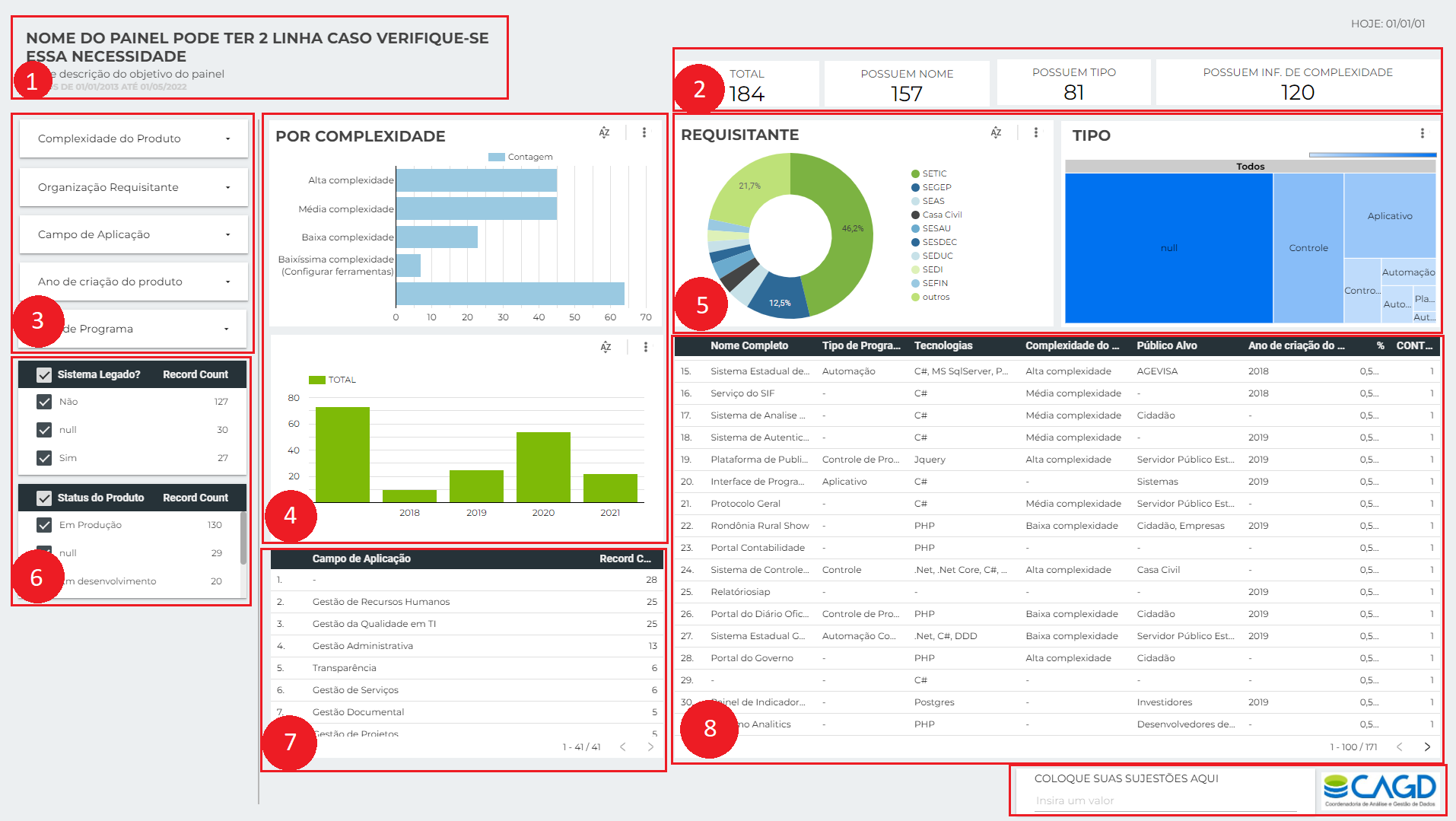
Task: Sort table by Tecnologias column header
Action: [943, 345]
